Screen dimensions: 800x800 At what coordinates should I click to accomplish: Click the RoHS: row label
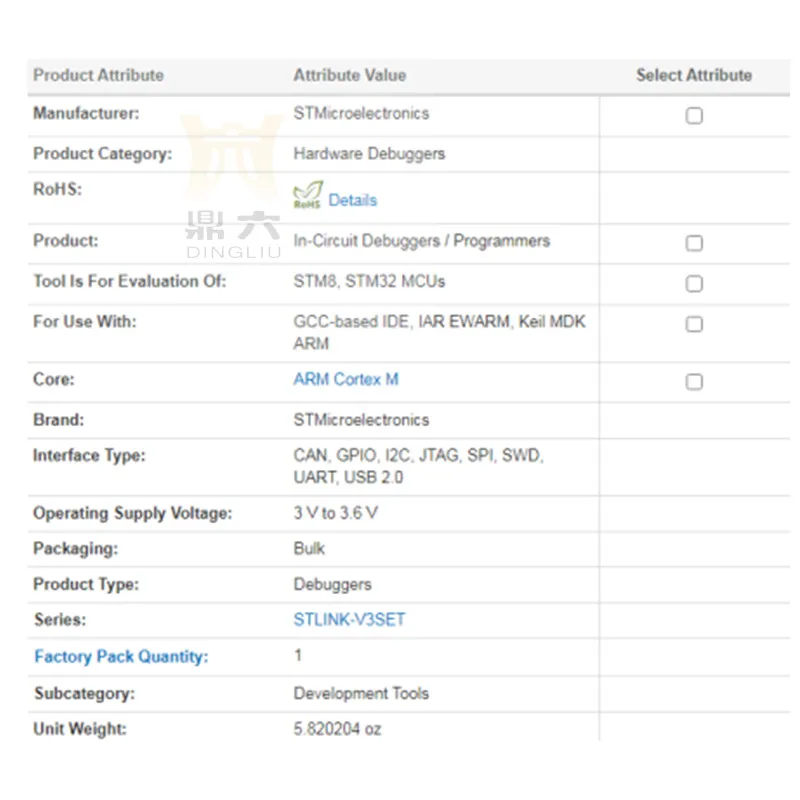click(x=58, y=189)
